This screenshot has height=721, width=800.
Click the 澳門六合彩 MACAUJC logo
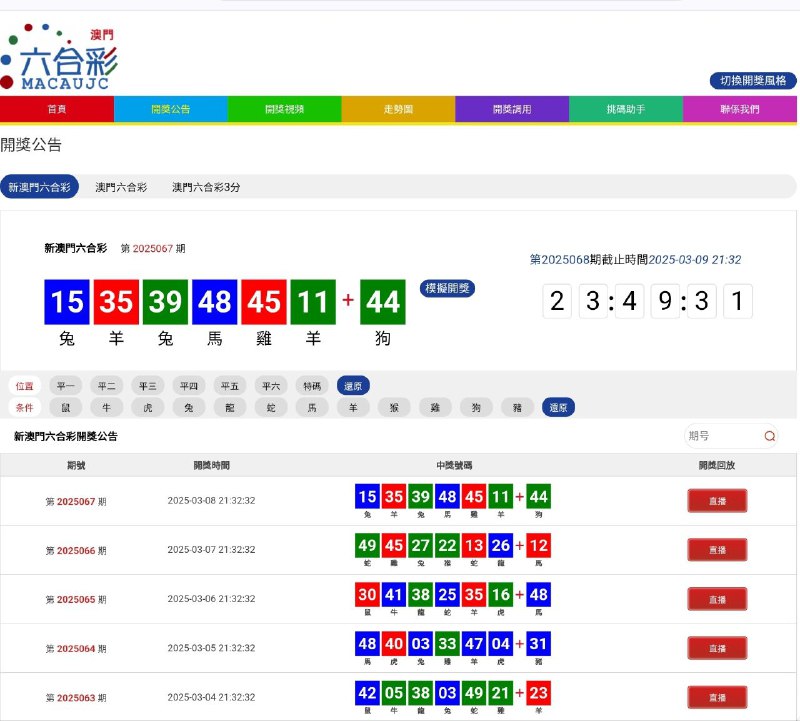coord(59,57)
